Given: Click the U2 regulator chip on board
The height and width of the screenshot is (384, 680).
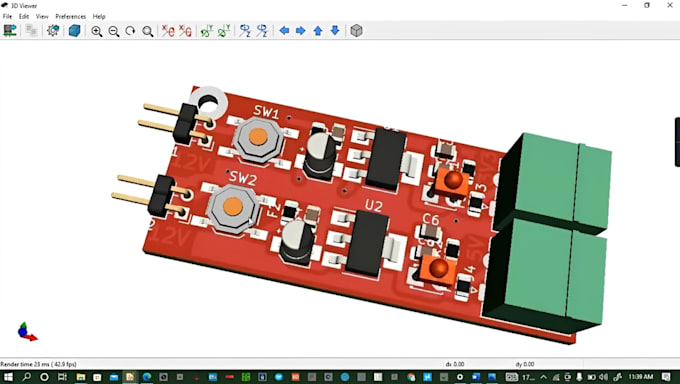Looking at the screenshot, I should (367, 243).
